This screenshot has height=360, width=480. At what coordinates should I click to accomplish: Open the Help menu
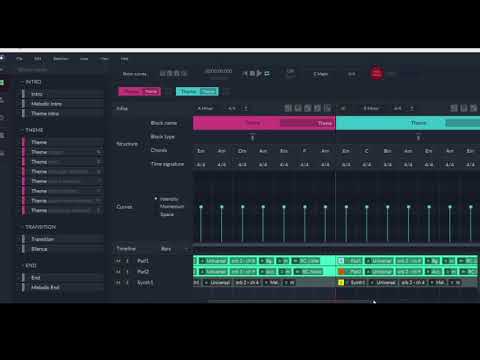[124, 59]
